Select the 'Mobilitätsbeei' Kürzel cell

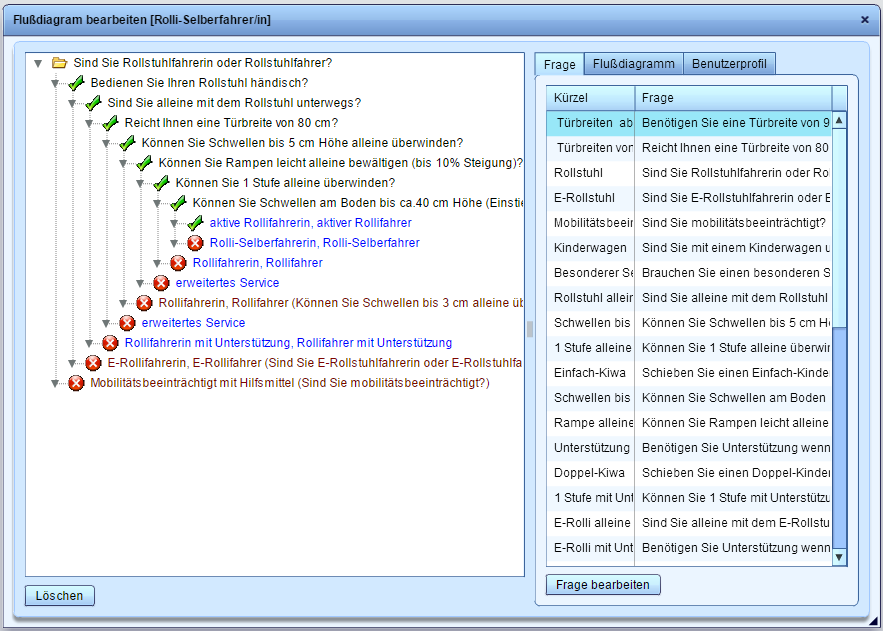[x=591, y=223]
